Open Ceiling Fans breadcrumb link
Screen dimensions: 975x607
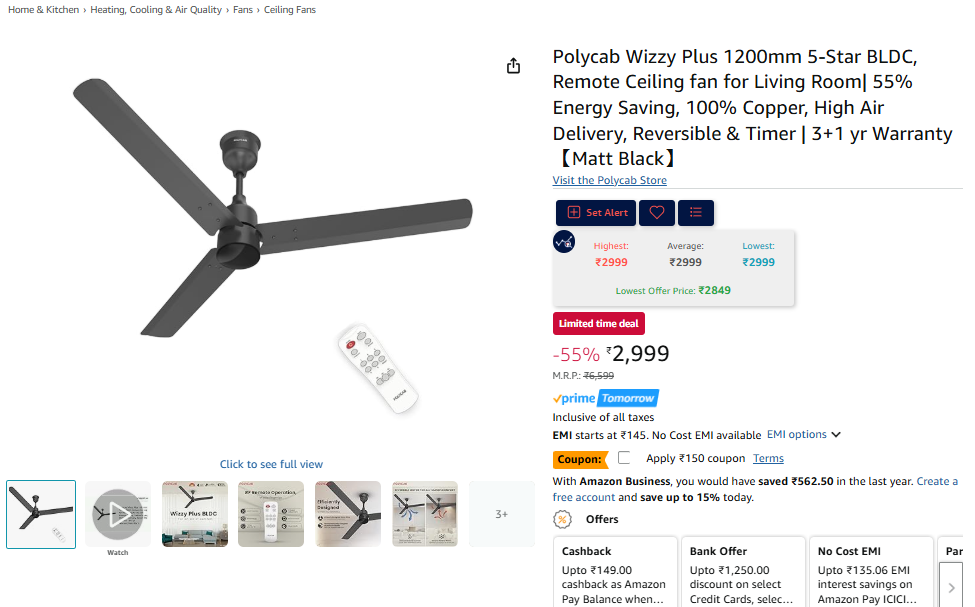[290, 9]
